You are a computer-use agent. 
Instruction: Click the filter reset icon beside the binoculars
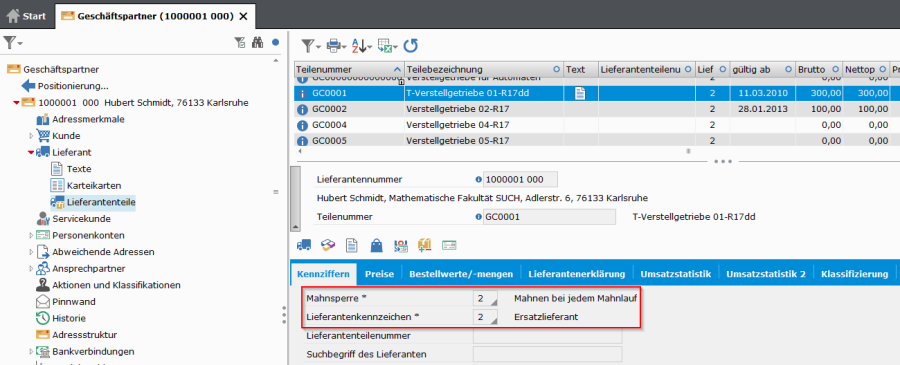click(x=239, y=42)
